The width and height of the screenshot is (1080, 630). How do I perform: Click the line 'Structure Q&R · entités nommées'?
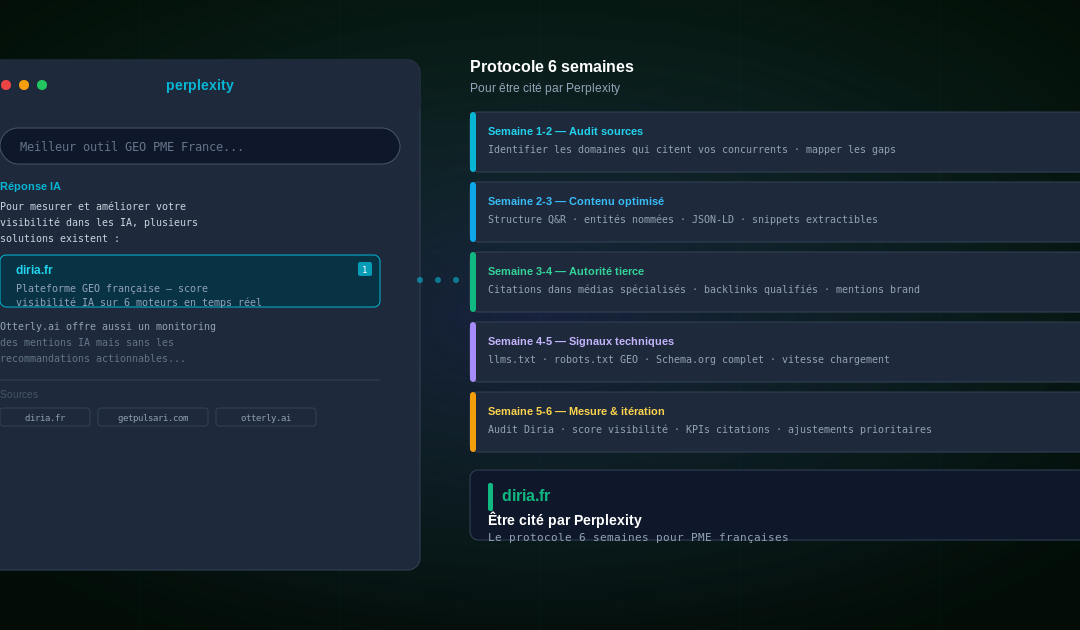pos(581,220)
